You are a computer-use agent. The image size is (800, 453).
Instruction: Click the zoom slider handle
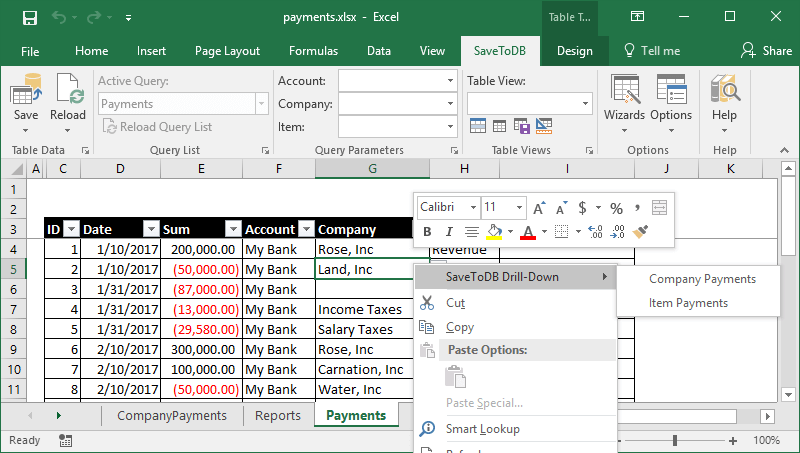pyautogui.click(x=674, y=440)
